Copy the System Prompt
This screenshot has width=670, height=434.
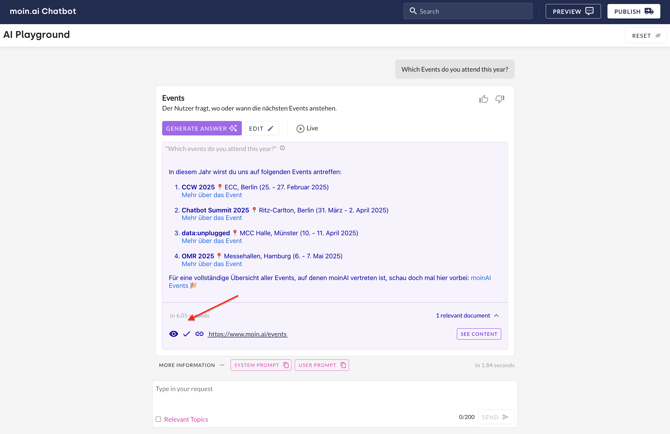coord(286,365)
